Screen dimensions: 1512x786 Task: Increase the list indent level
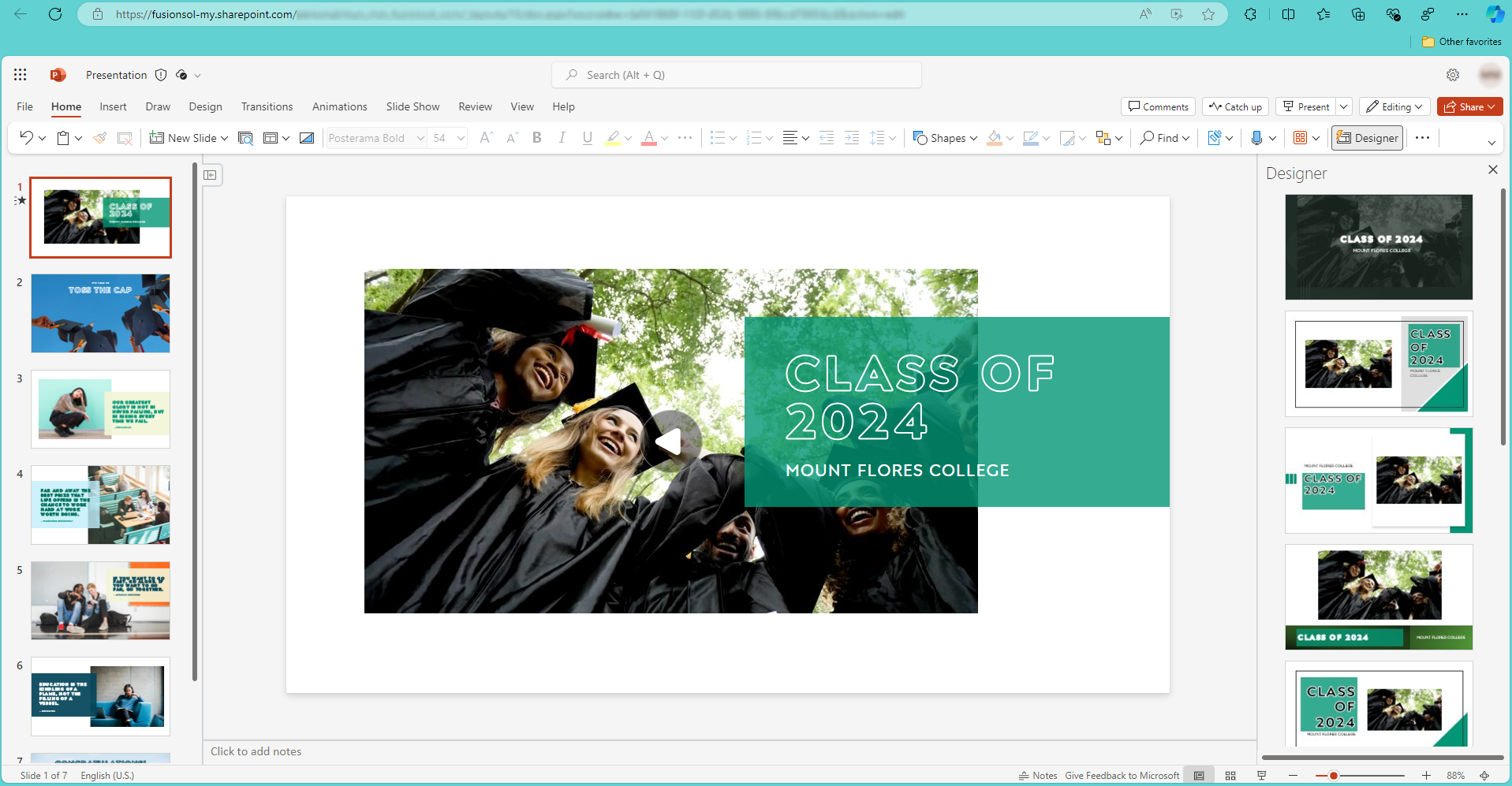(852, 138)
